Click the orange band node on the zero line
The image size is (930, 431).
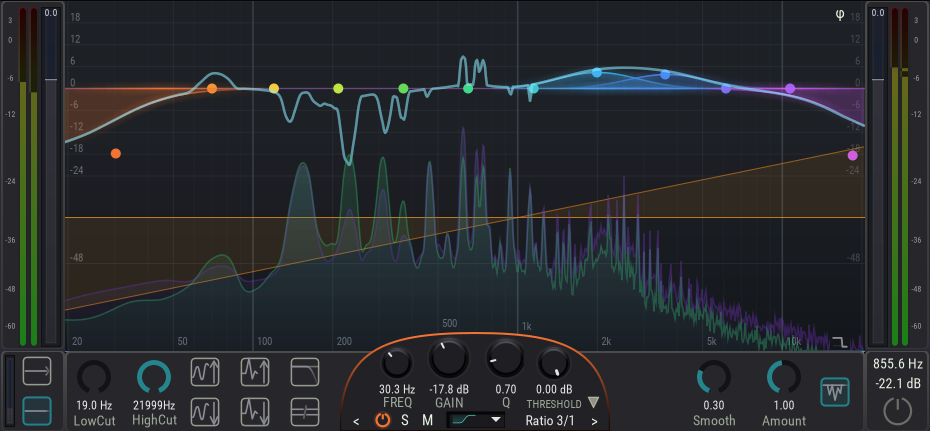click(212, 88)
